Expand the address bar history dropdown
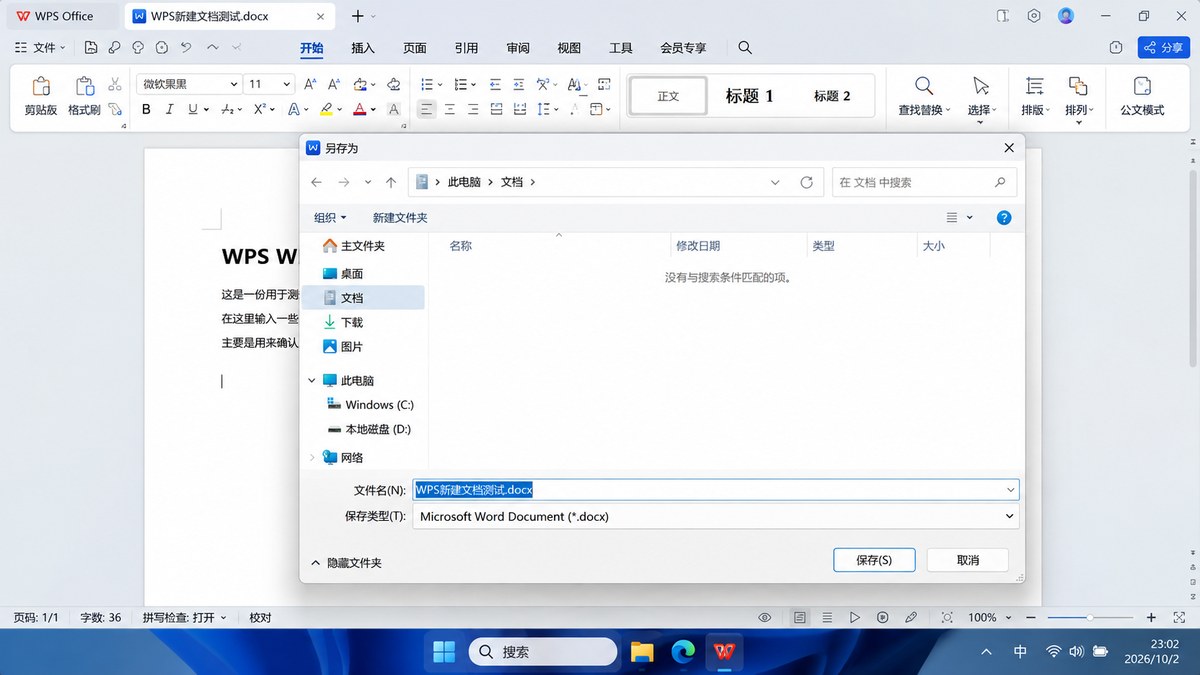 point(776,182)
